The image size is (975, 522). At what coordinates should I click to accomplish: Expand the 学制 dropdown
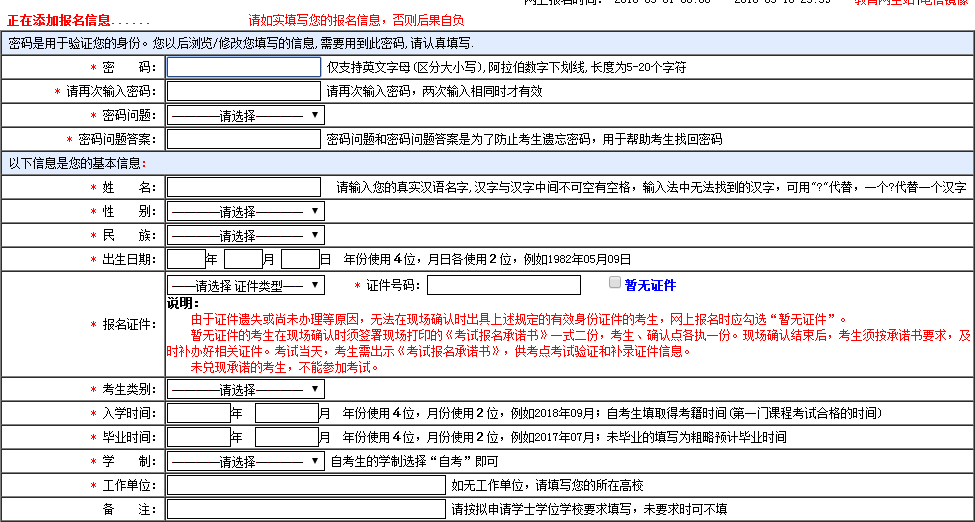(x=246, y=462)
